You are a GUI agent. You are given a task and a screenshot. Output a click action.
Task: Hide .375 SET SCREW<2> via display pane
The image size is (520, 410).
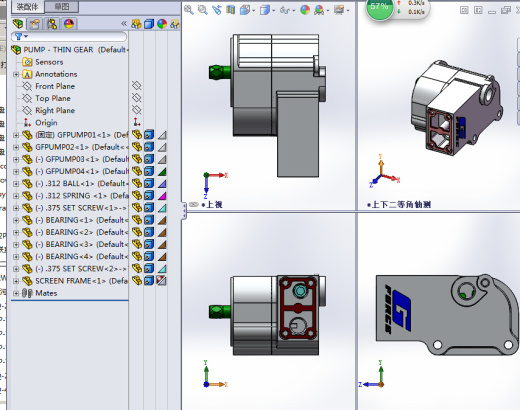[x=137, y=269]
